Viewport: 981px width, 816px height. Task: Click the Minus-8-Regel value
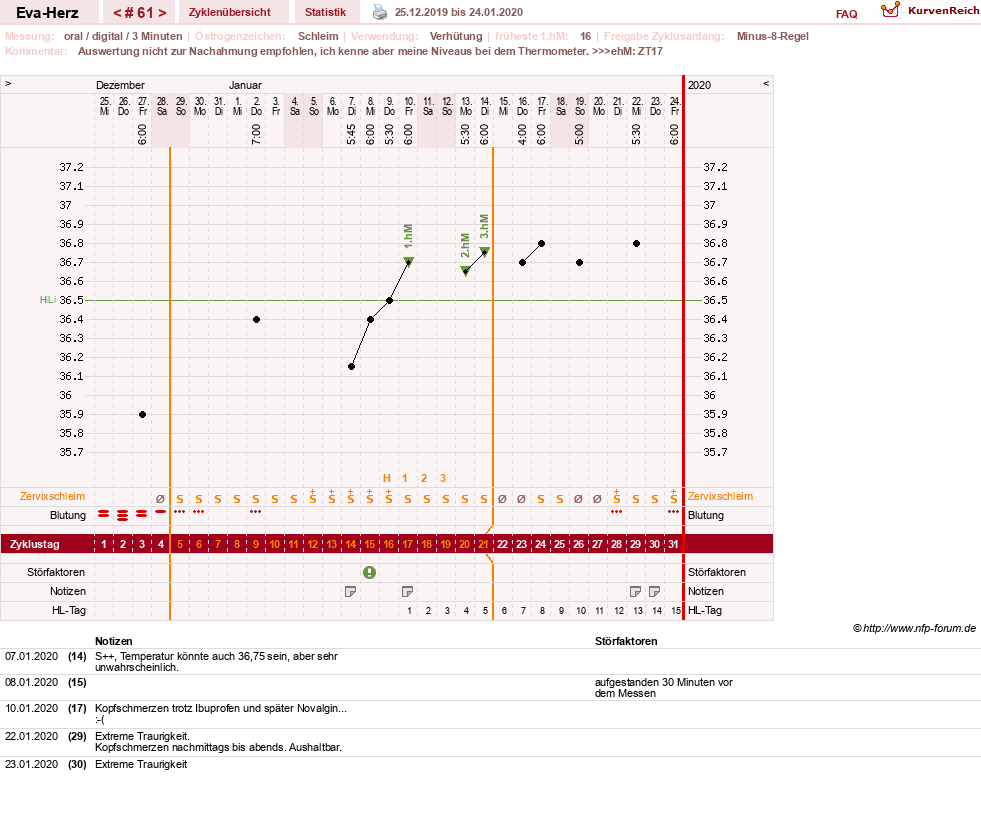click(x=773, y=36)
